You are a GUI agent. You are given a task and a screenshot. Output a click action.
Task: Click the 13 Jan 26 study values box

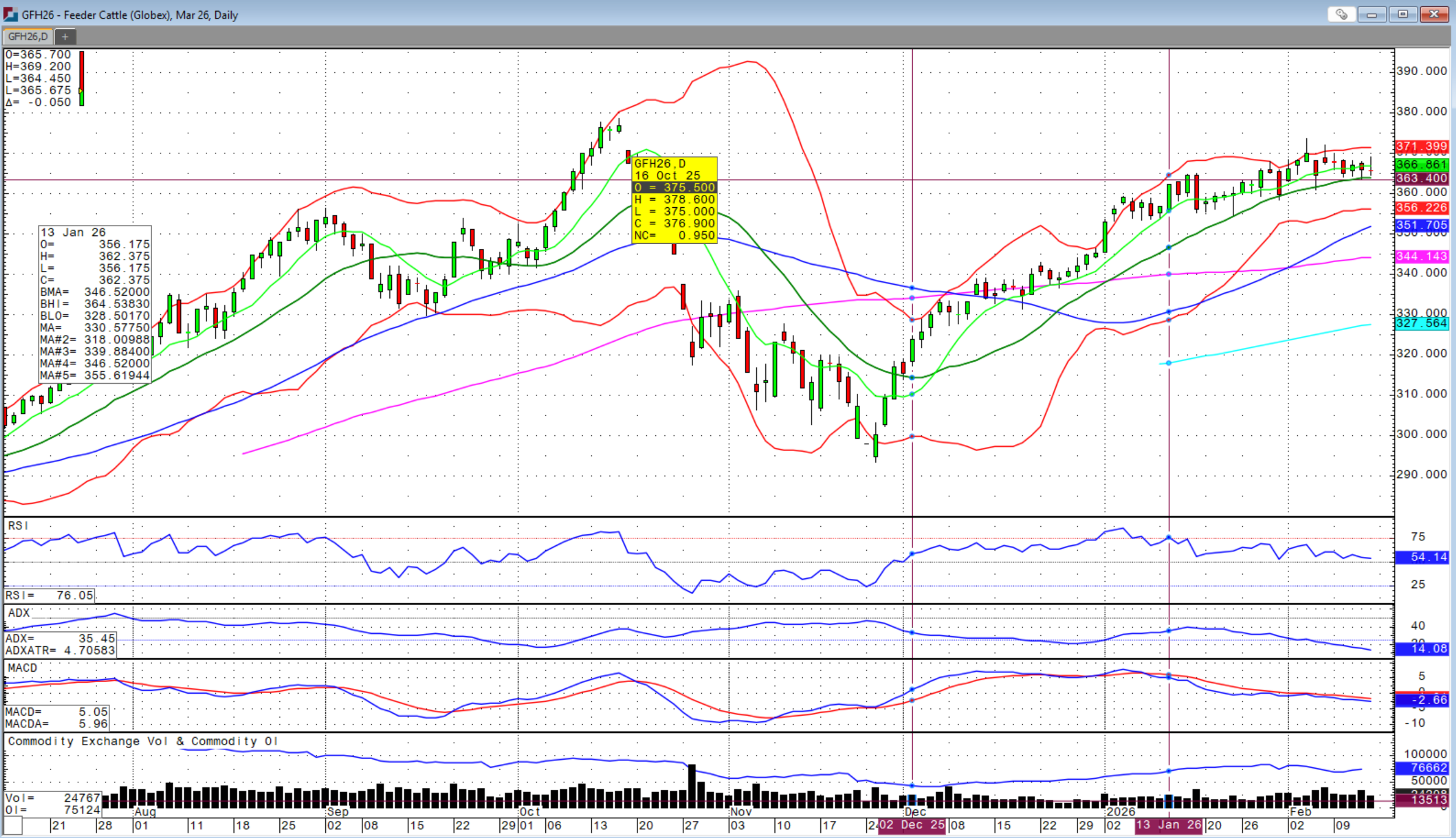coord(95,304)
